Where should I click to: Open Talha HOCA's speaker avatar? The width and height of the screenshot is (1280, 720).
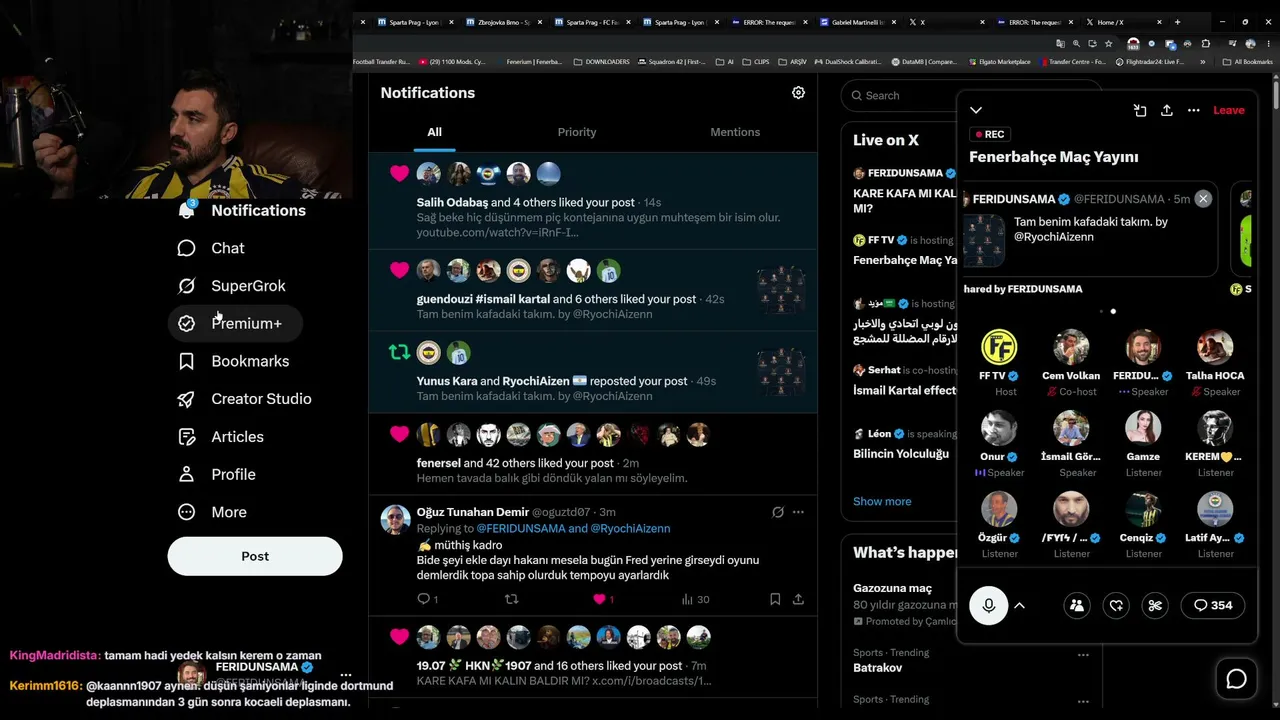[x=1215, y=347]
